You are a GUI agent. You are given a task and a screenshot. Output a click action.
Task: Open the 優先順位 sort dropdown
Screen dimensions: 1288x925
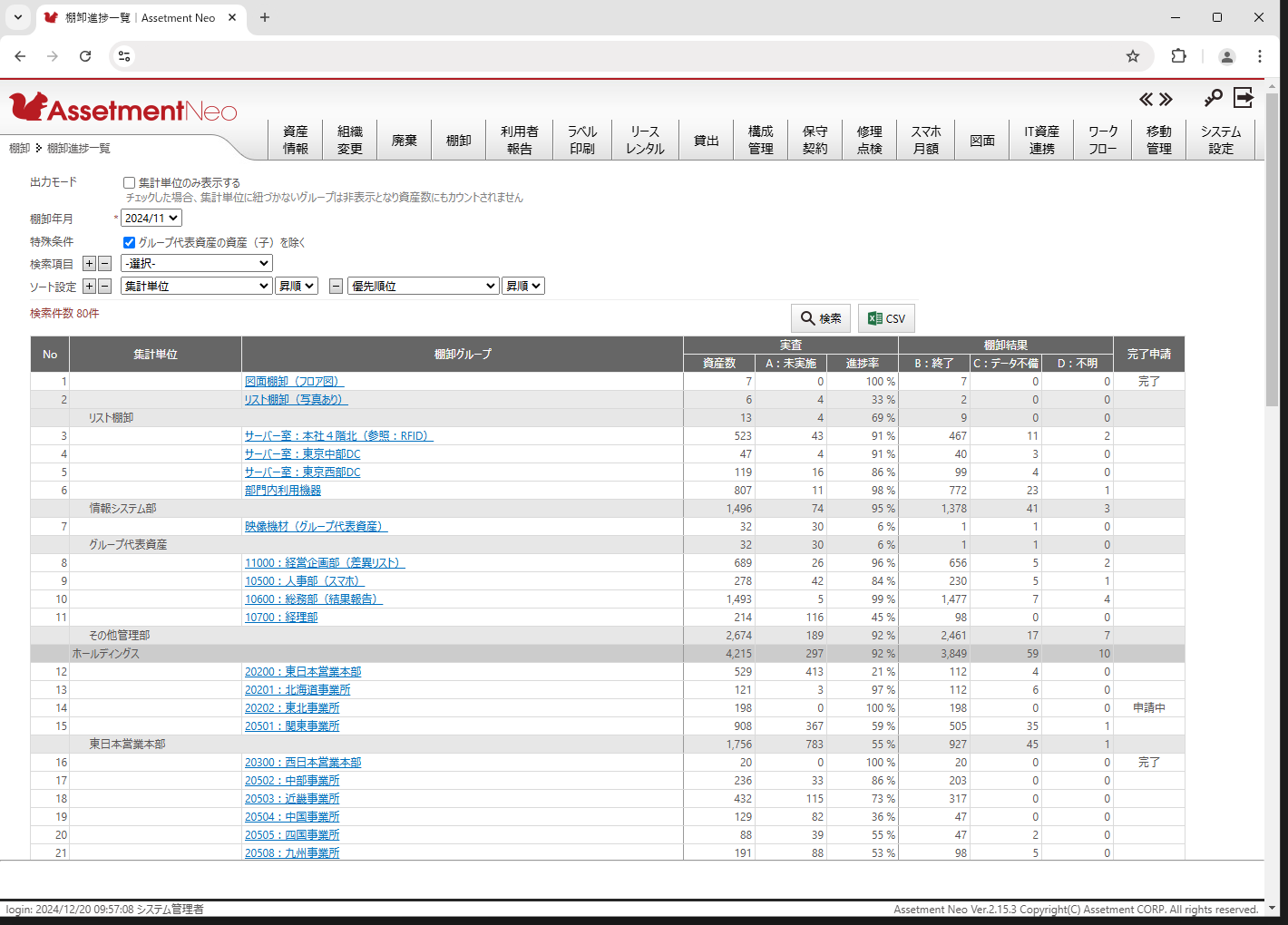click(x=423, y=285)
